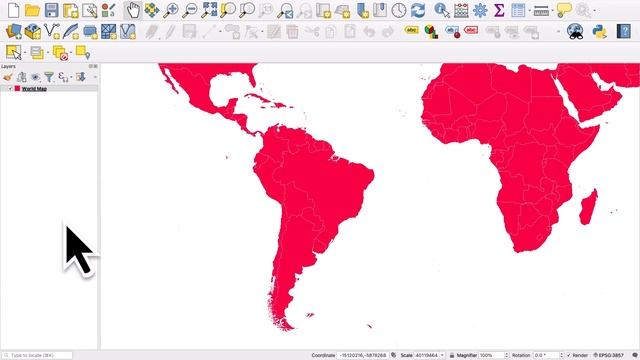
Task: Create a new SpatiaLite layer feather icon
Action: pyautogui.click(x=71, y=31)
